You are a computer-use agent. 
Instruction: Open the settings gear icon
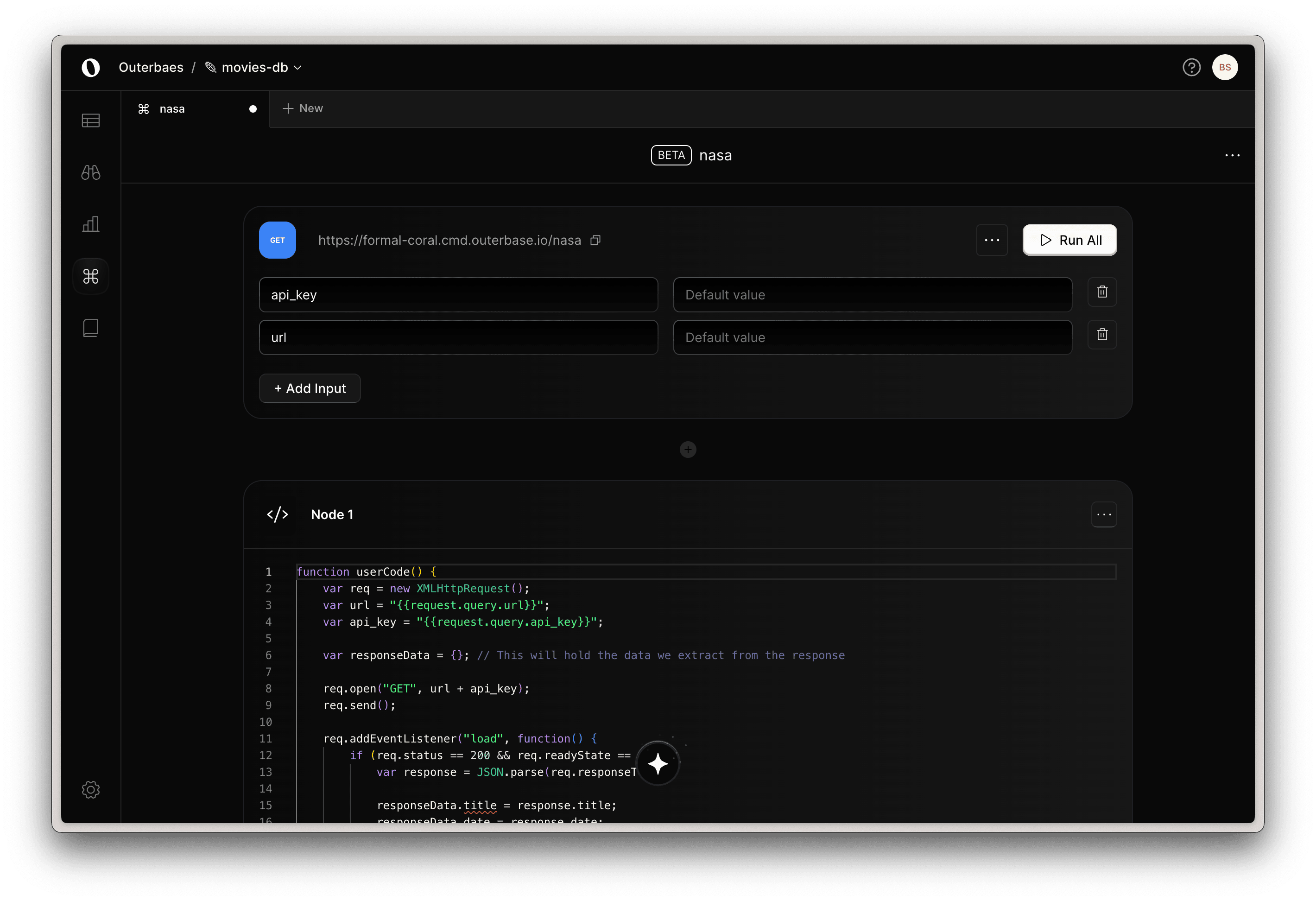point(91,789)
